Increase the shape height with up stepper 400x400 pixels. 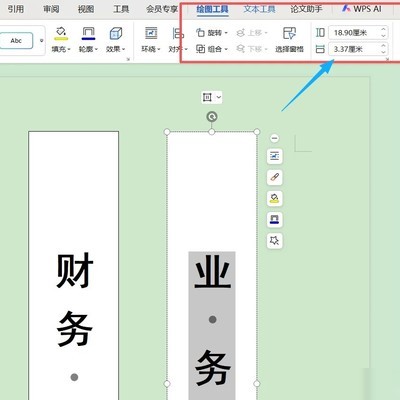[383, 29]
